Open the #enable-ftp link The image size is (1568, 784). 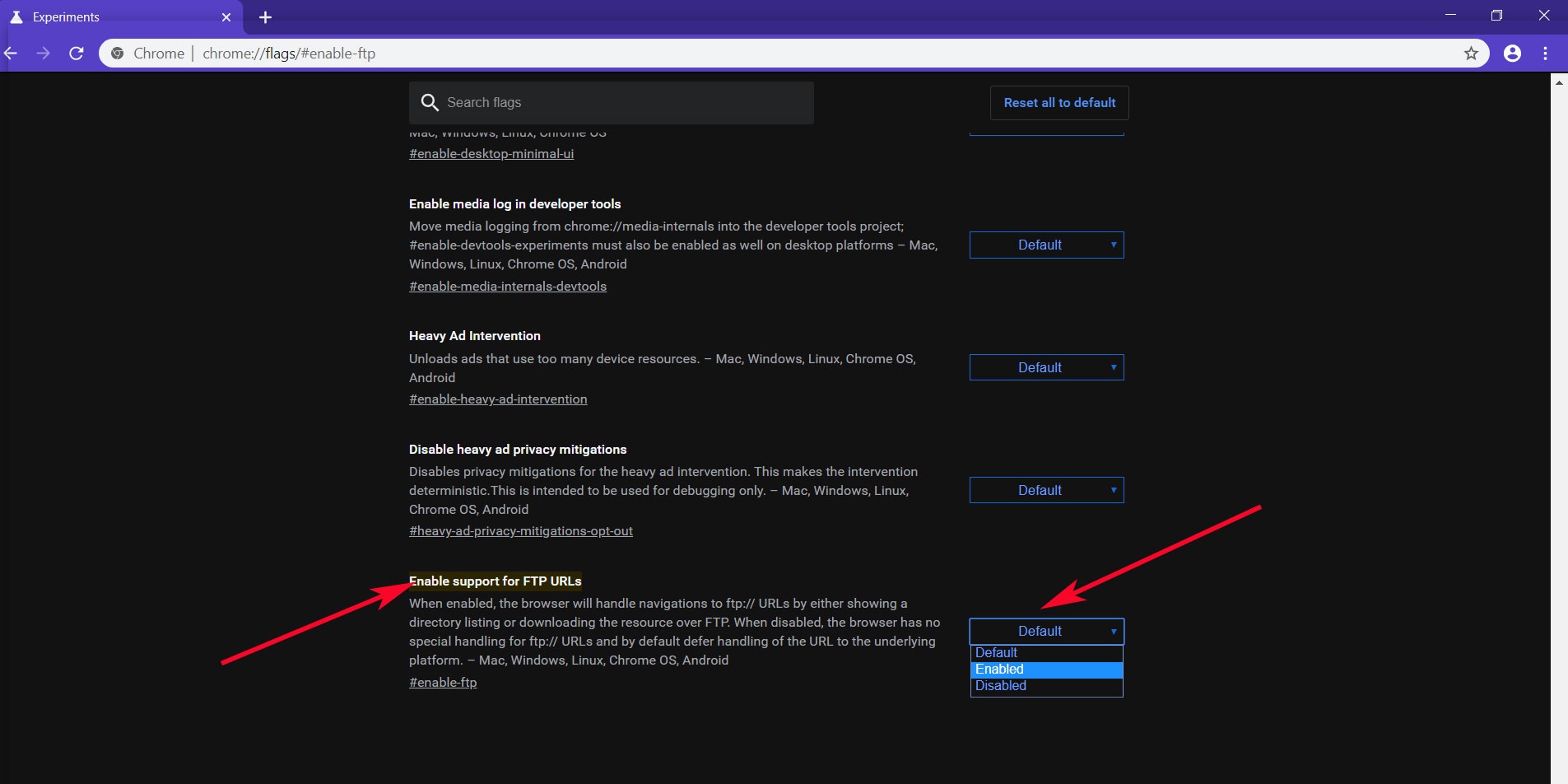[443, 683]
